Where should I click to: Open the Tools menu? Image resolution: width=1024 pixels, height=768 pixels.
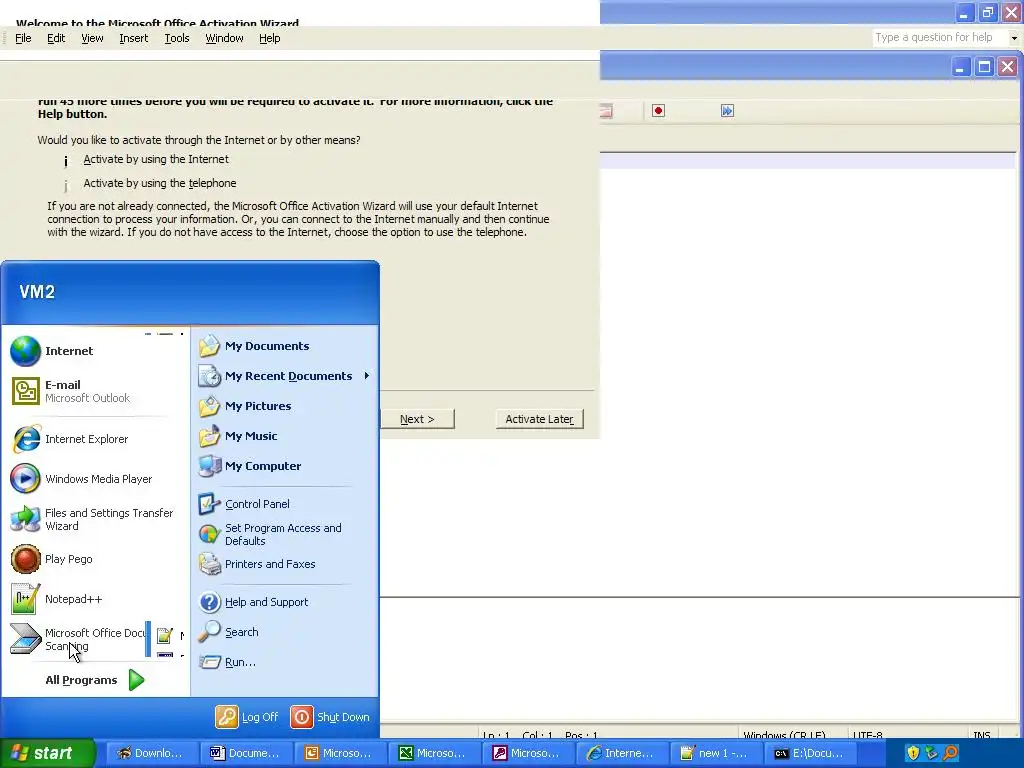click(177, 39)
